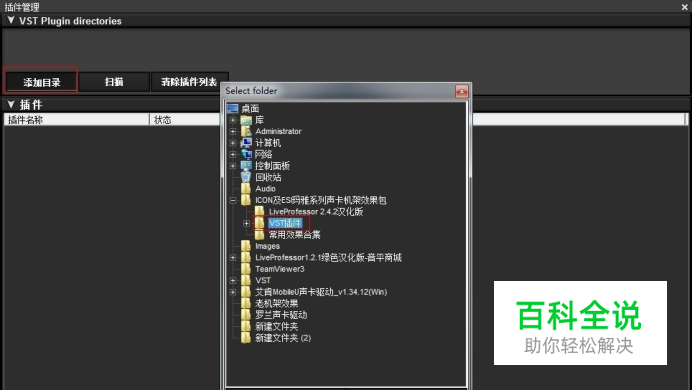Click the VST folder icon

246,281
